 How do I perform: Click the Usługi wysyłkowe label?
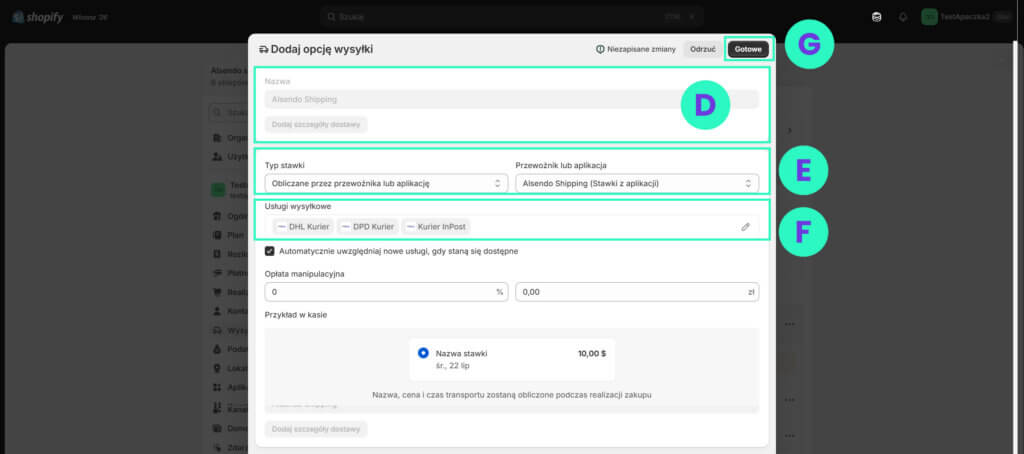coord(298,206)
